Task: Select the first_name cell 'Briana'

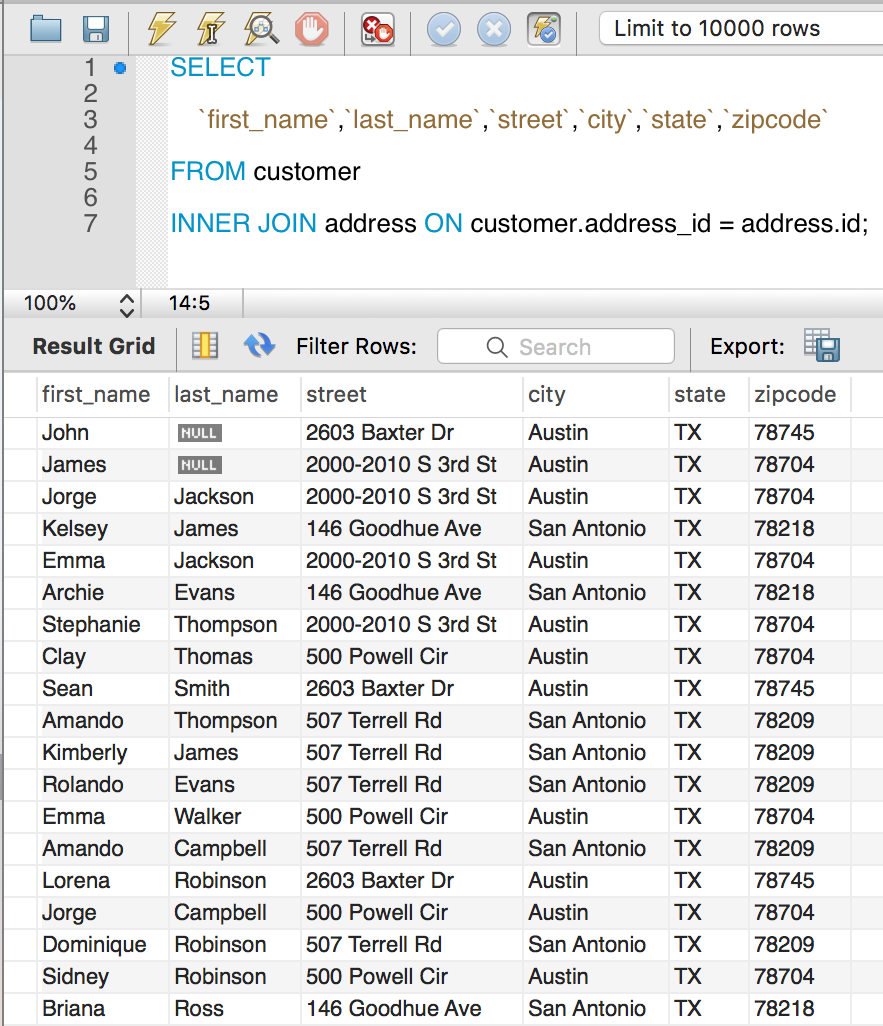Action: [x=103, y=1009]
